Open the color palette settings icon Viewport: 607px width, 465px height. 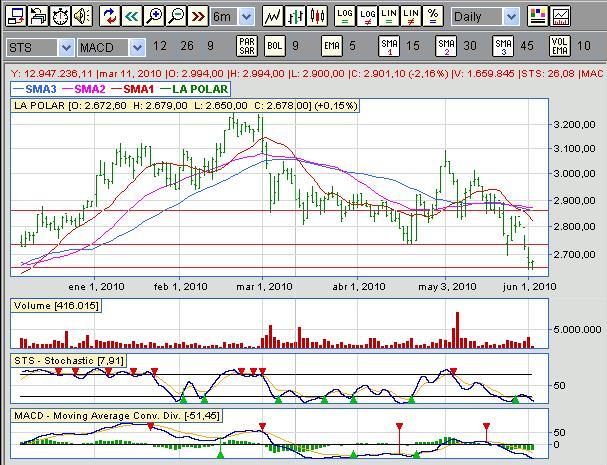click(x=538, y=16)
